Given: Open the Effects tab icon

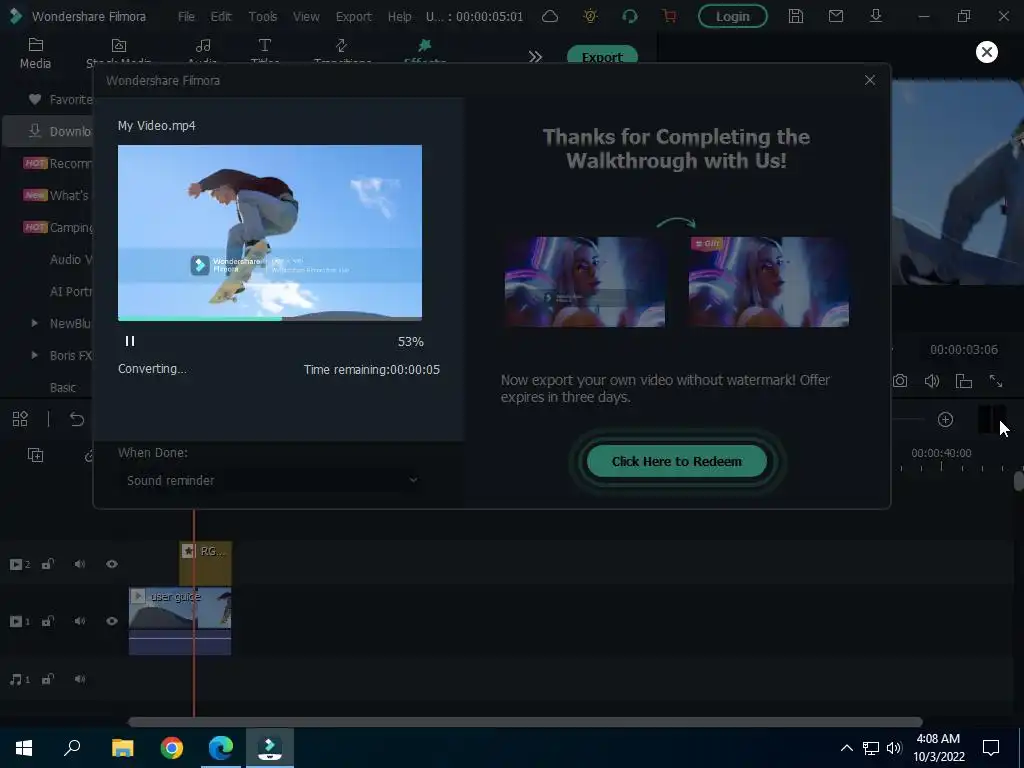Looking at the screenshot, I should tap(425, 45).
